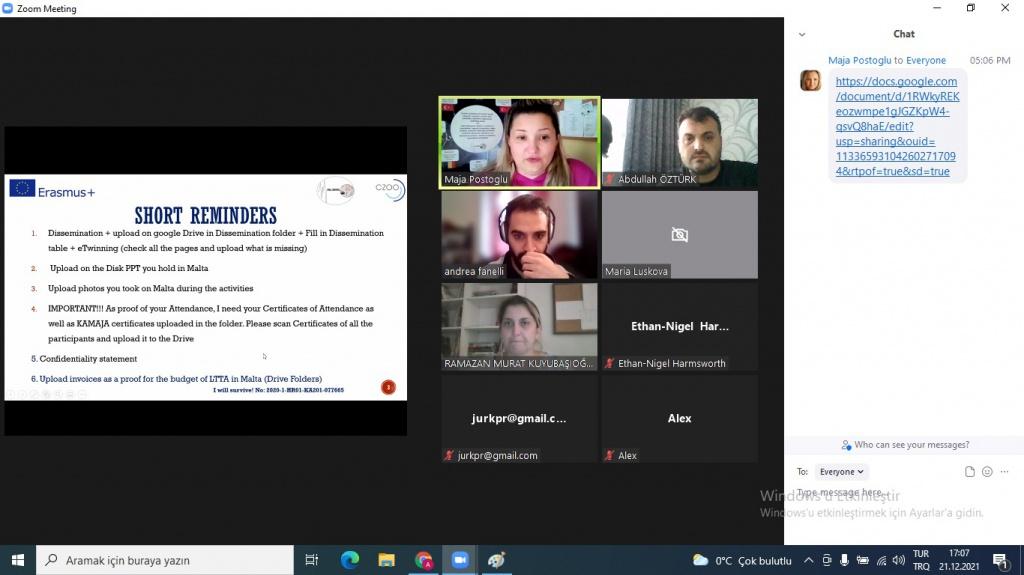Click muted mic icon beside jurkpr@gmail.com
This screenshot has width=1024, height=575.
(449, 455)
